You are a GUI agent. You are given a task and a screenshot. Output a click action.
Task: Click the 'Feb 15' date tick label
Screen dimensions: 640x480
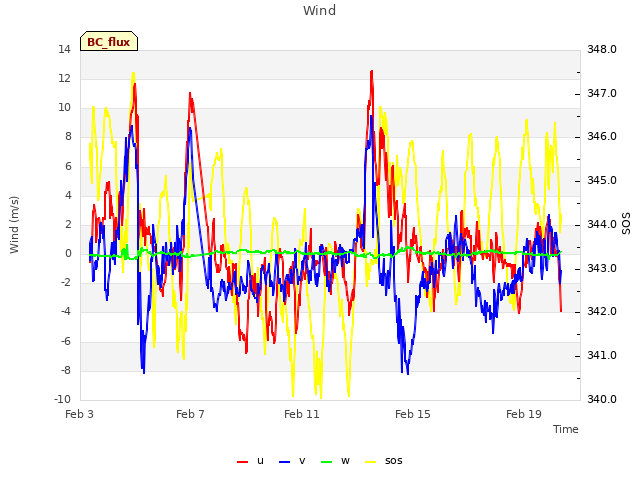click(x=413, y=414)
